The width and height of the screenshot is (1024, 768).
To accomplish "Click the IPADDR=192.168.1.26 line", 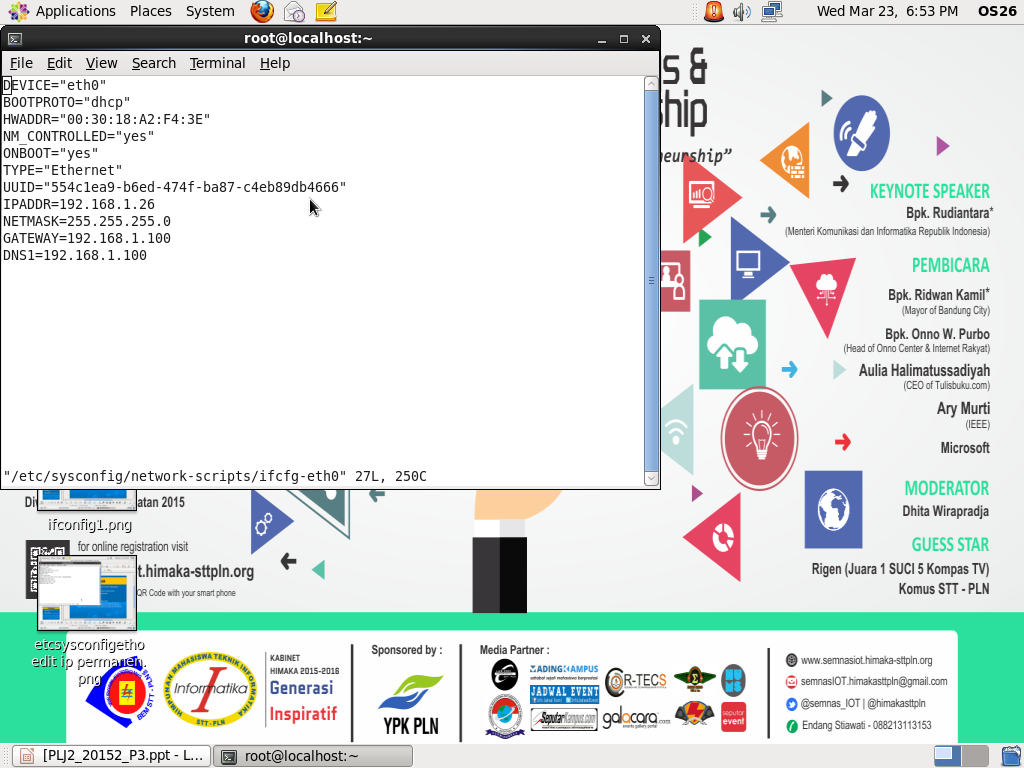I will 79,204.
